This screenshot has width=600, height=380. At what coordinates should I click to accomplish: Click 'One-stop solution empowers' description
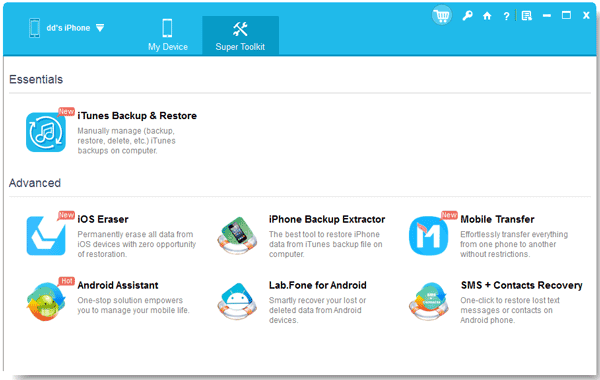click(133, 305)
